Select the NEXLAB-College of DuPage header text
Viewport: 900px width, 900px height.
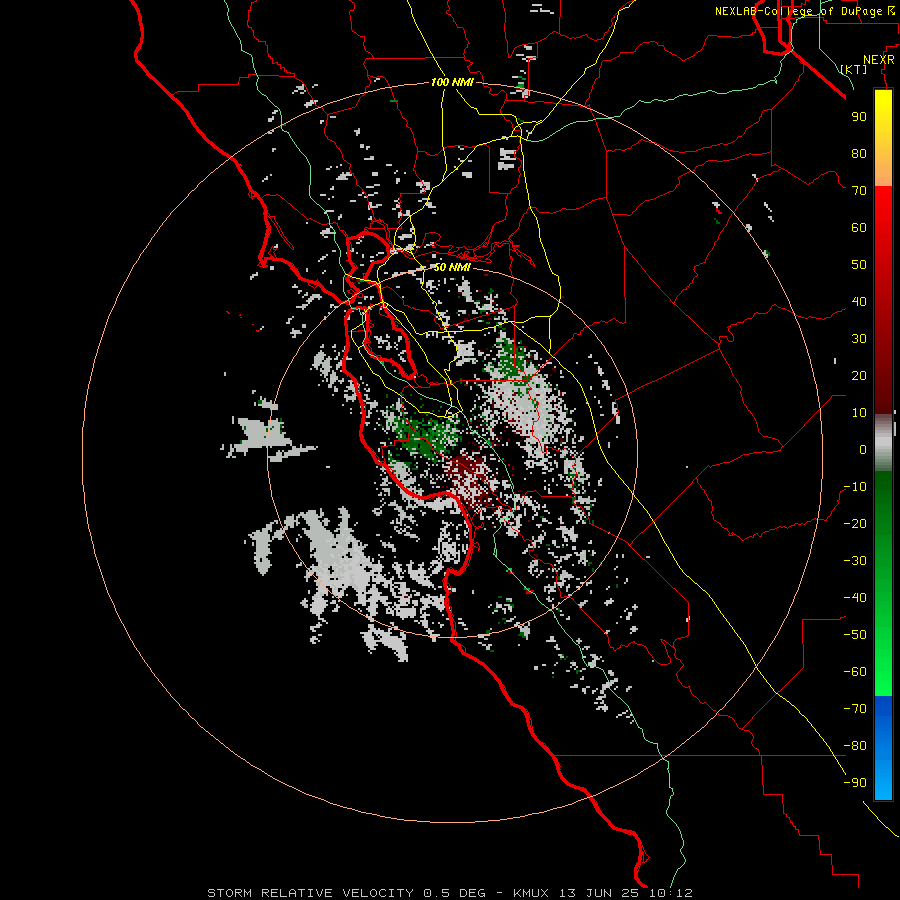coord(804,11)
